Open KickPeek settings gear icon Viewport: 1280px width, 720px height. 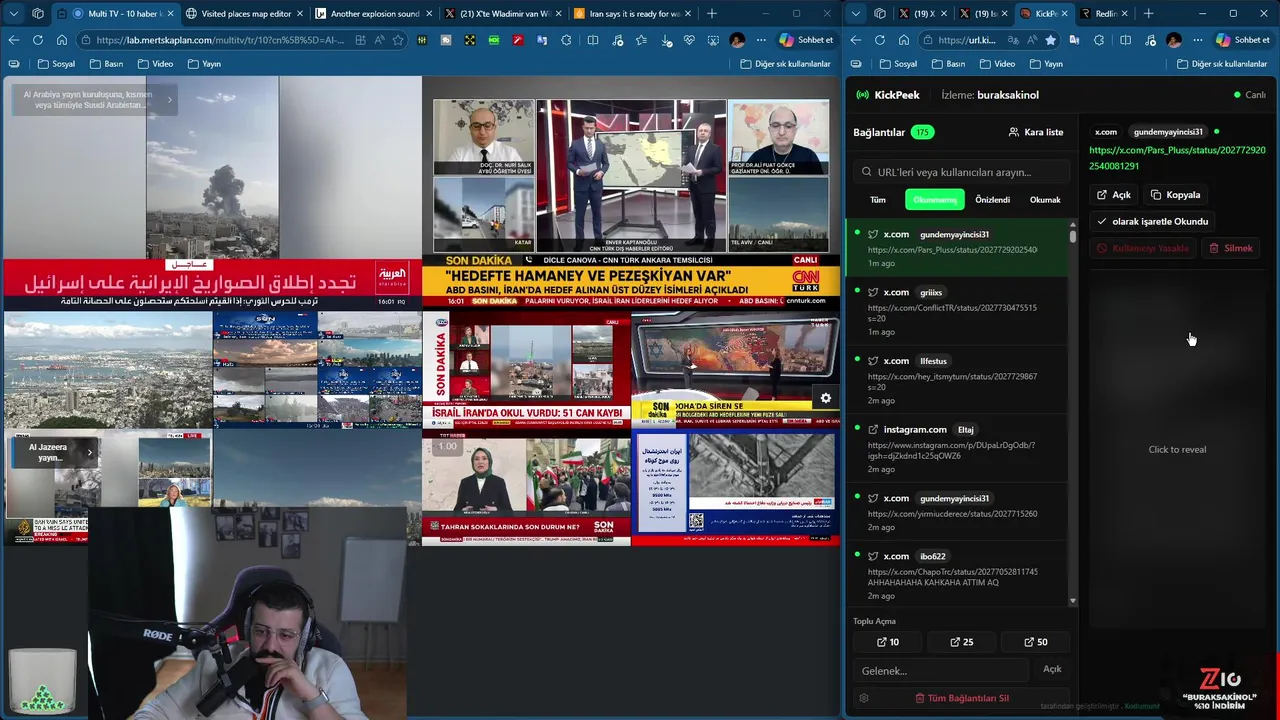click(x=864, y=698)
